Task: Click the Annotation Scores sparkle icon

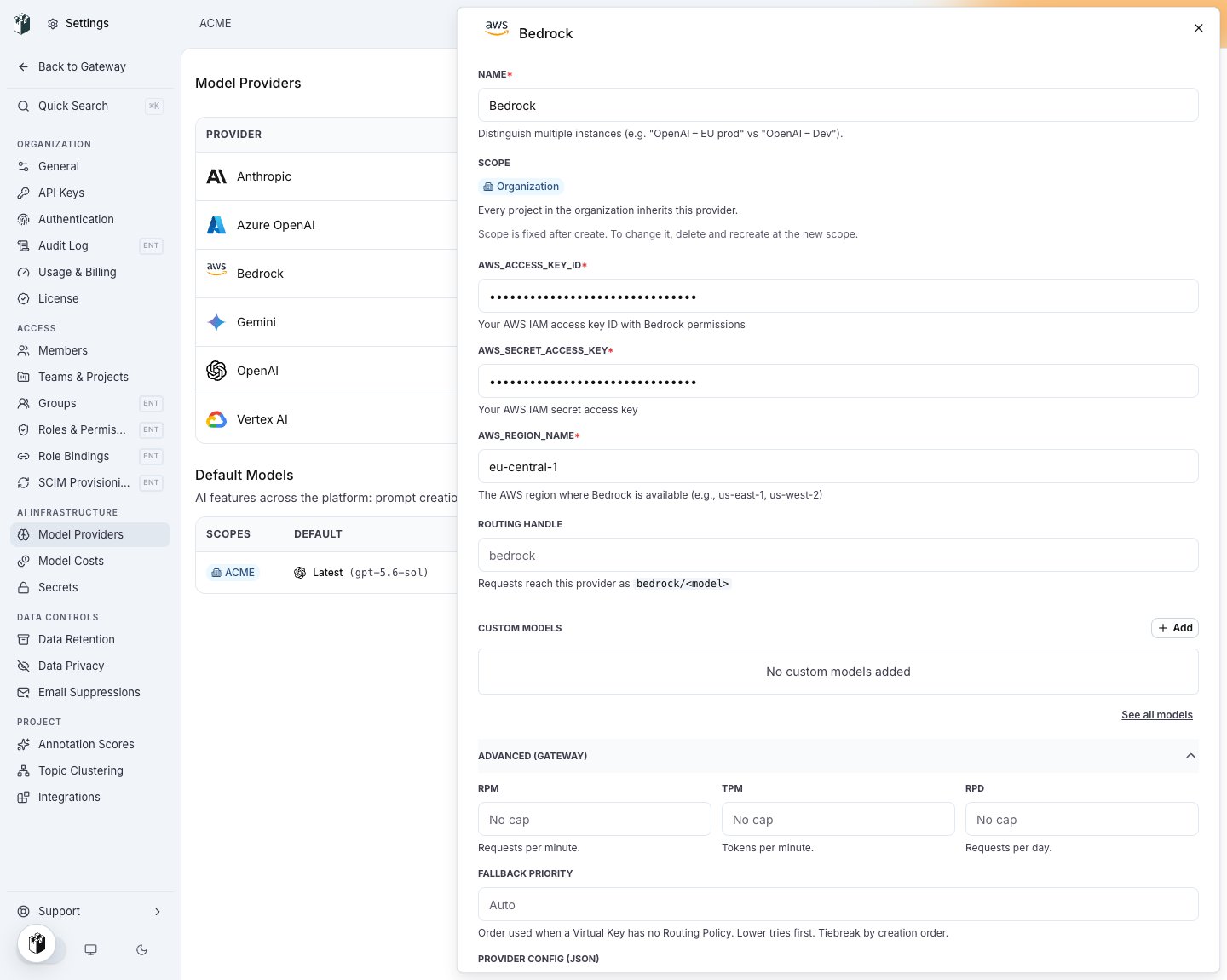Action: point(24,744)
